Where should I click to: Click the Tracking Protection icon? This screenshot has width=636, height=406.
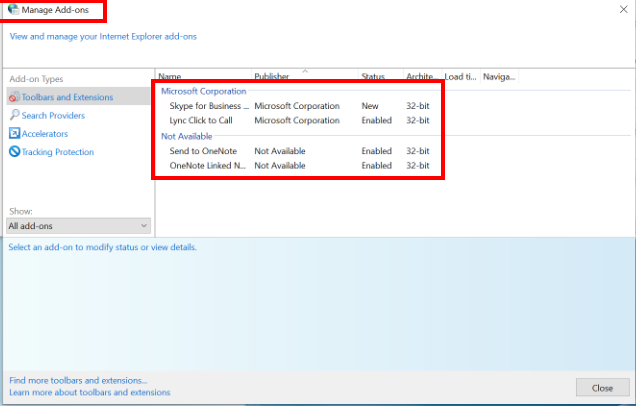point(15,152)
